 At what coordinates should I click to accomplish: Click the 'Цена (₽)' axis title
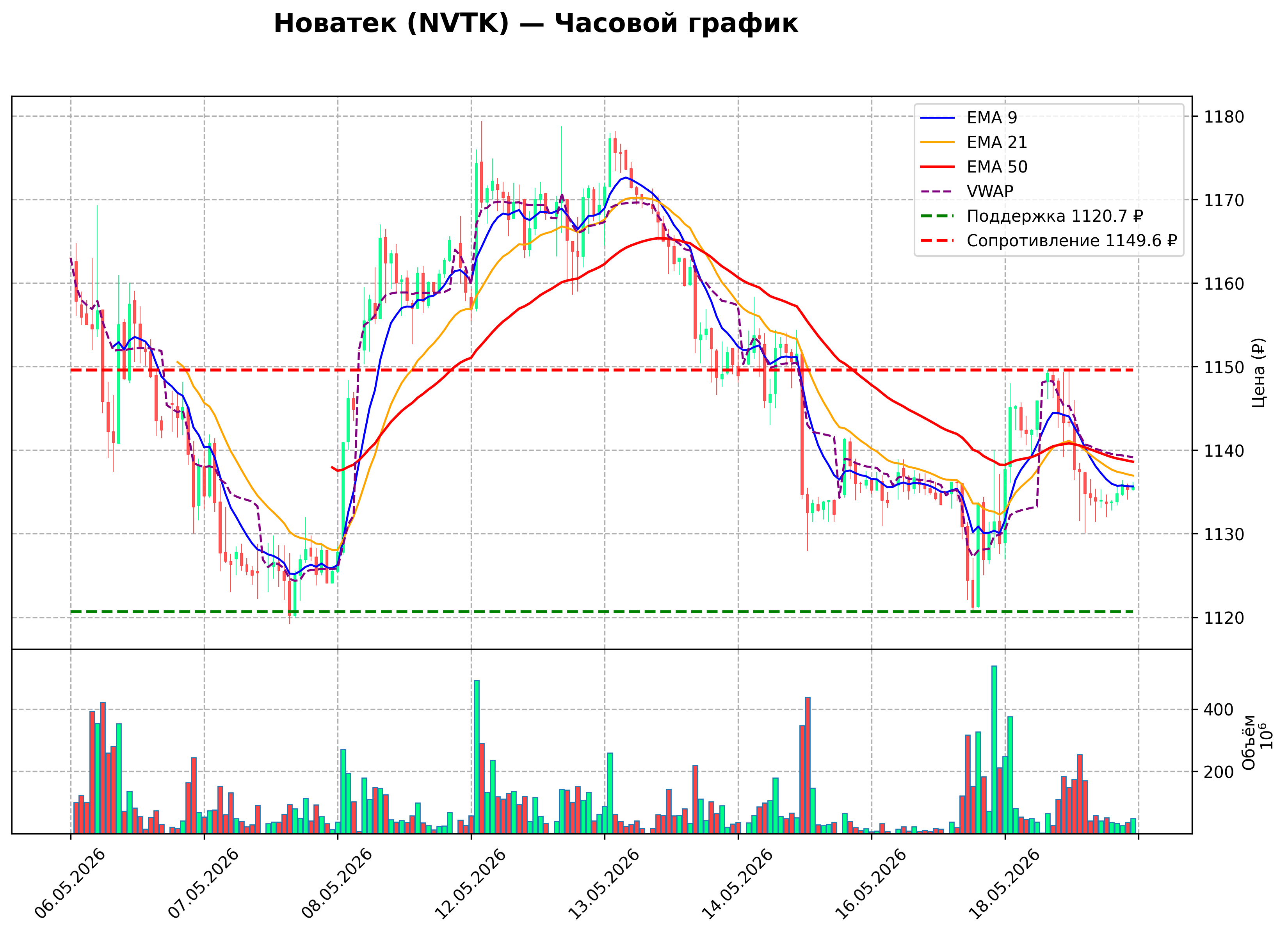[x=1258, y=372]
